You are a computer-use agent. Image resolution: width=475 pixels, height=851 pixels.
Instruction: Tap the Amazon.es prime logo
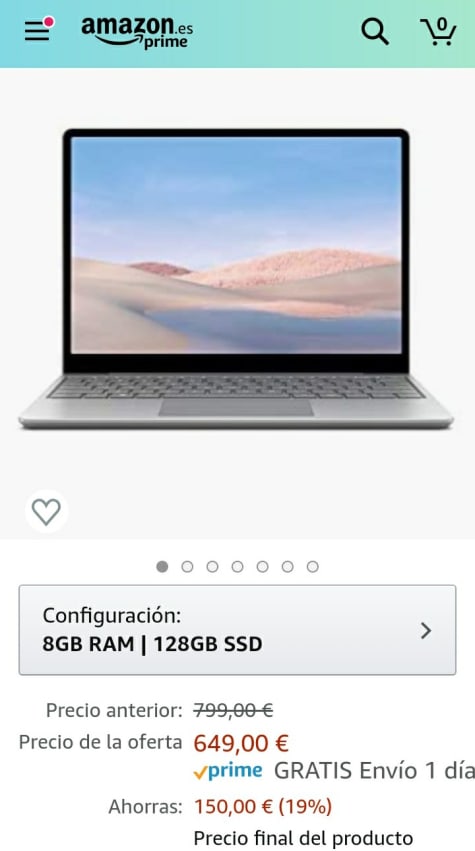point(137,33)
